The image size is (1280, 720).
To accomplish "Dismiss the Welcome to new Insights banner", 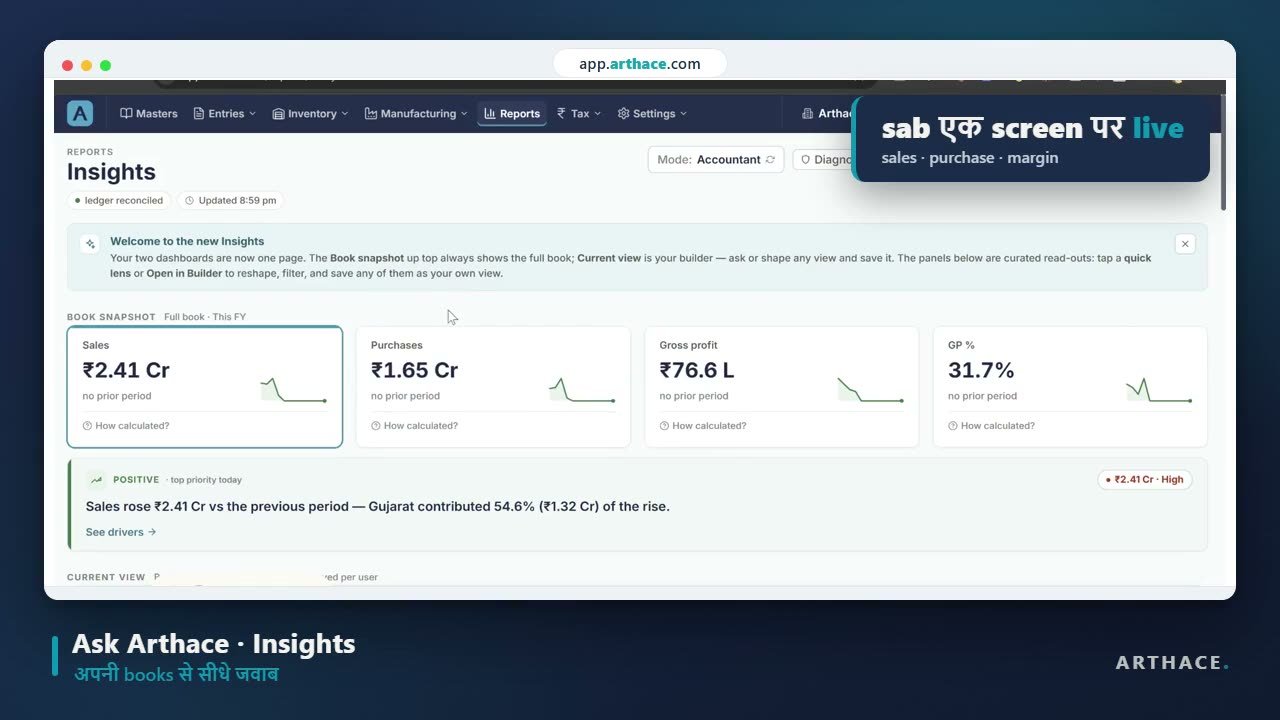I will [x=1185, y=244].
